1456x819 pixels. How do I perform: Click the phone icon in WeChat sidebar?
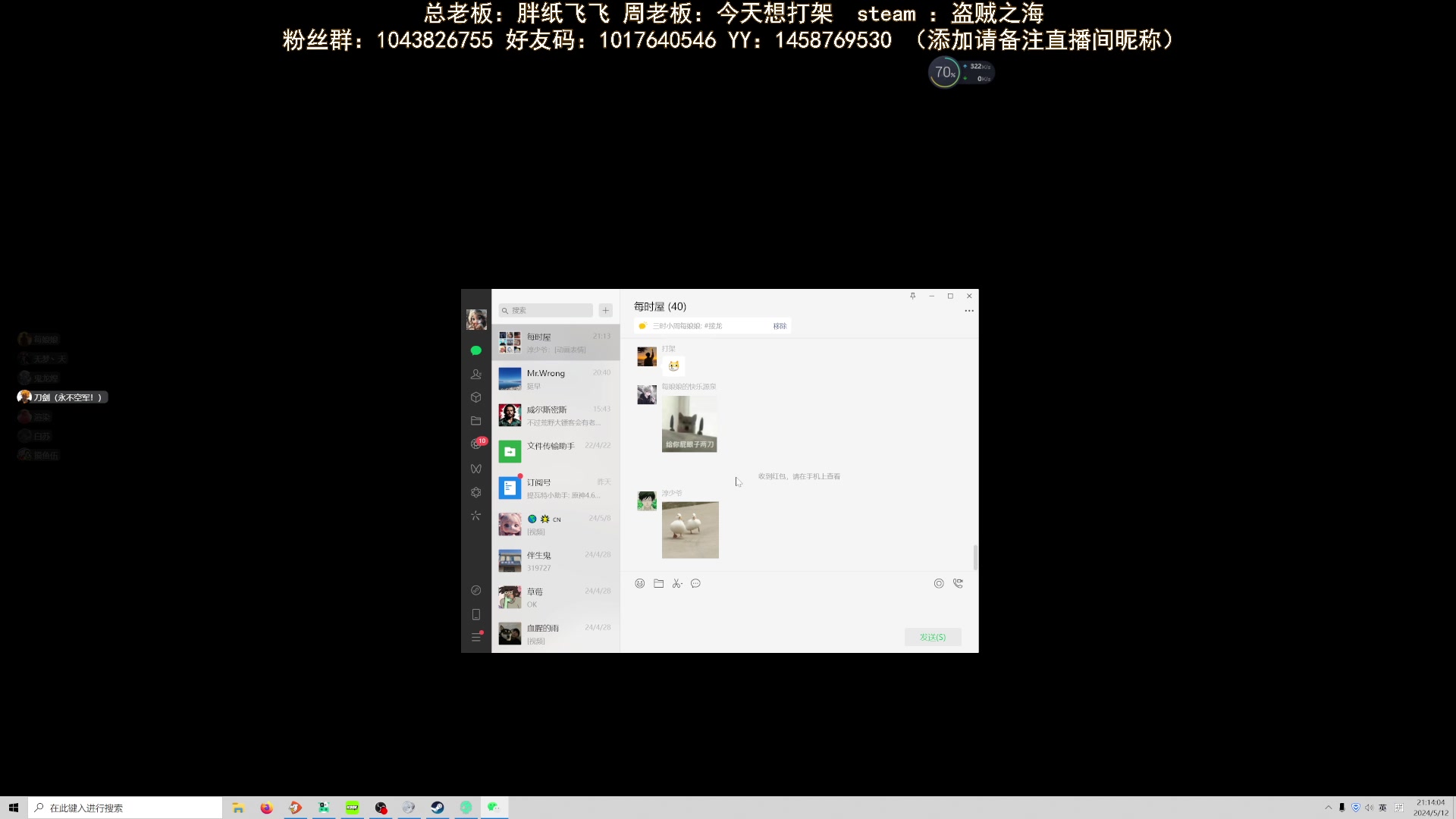[476, 614]
